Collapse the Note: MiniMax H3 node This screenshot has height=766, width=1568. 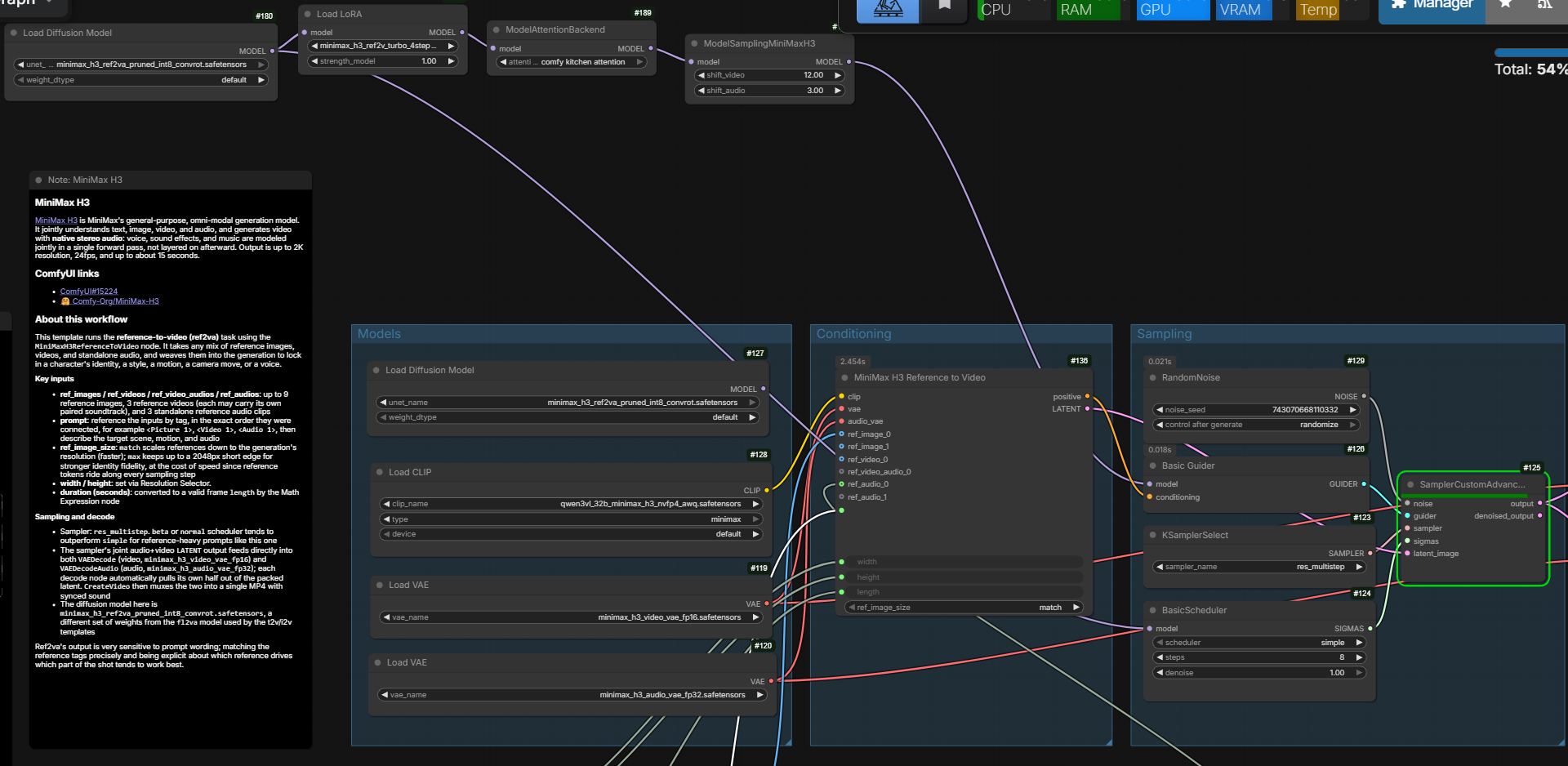pos(38,180)
